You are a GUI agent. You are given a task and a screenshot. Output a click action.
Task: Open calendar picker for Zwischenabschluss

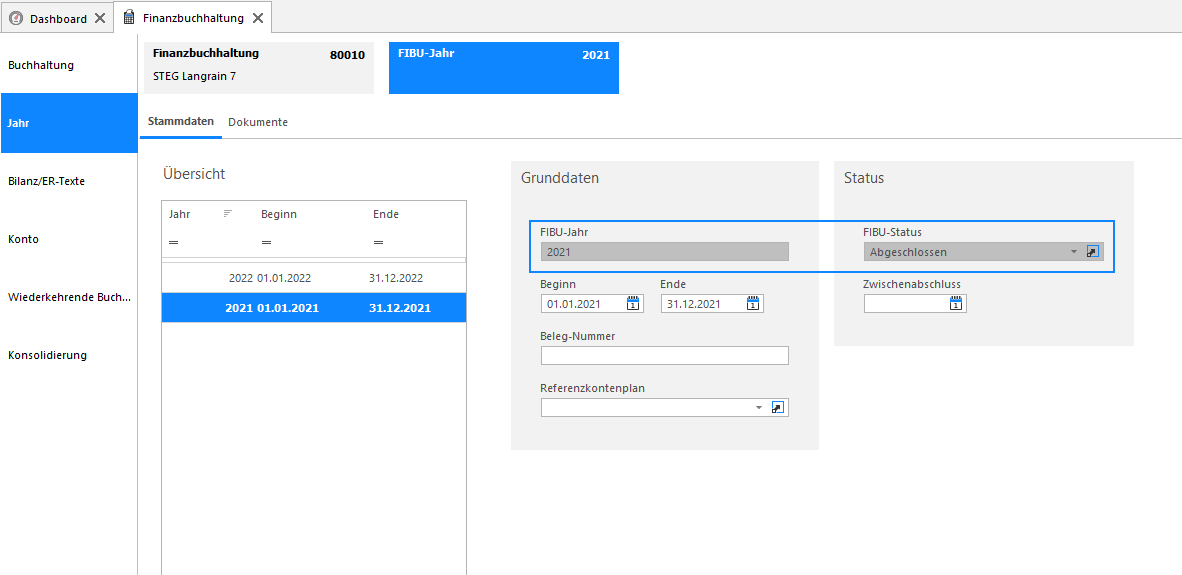(x=955, y=304)
